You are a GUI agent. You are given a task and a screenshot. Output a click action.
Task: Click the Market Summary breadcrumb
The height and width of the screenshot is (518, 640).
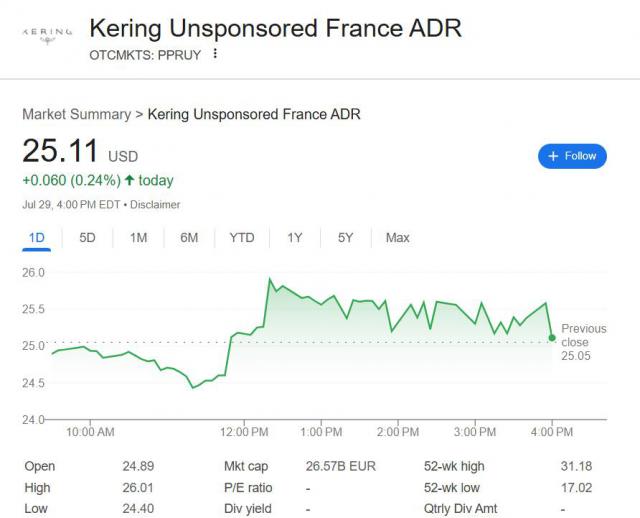coord(76,115)
